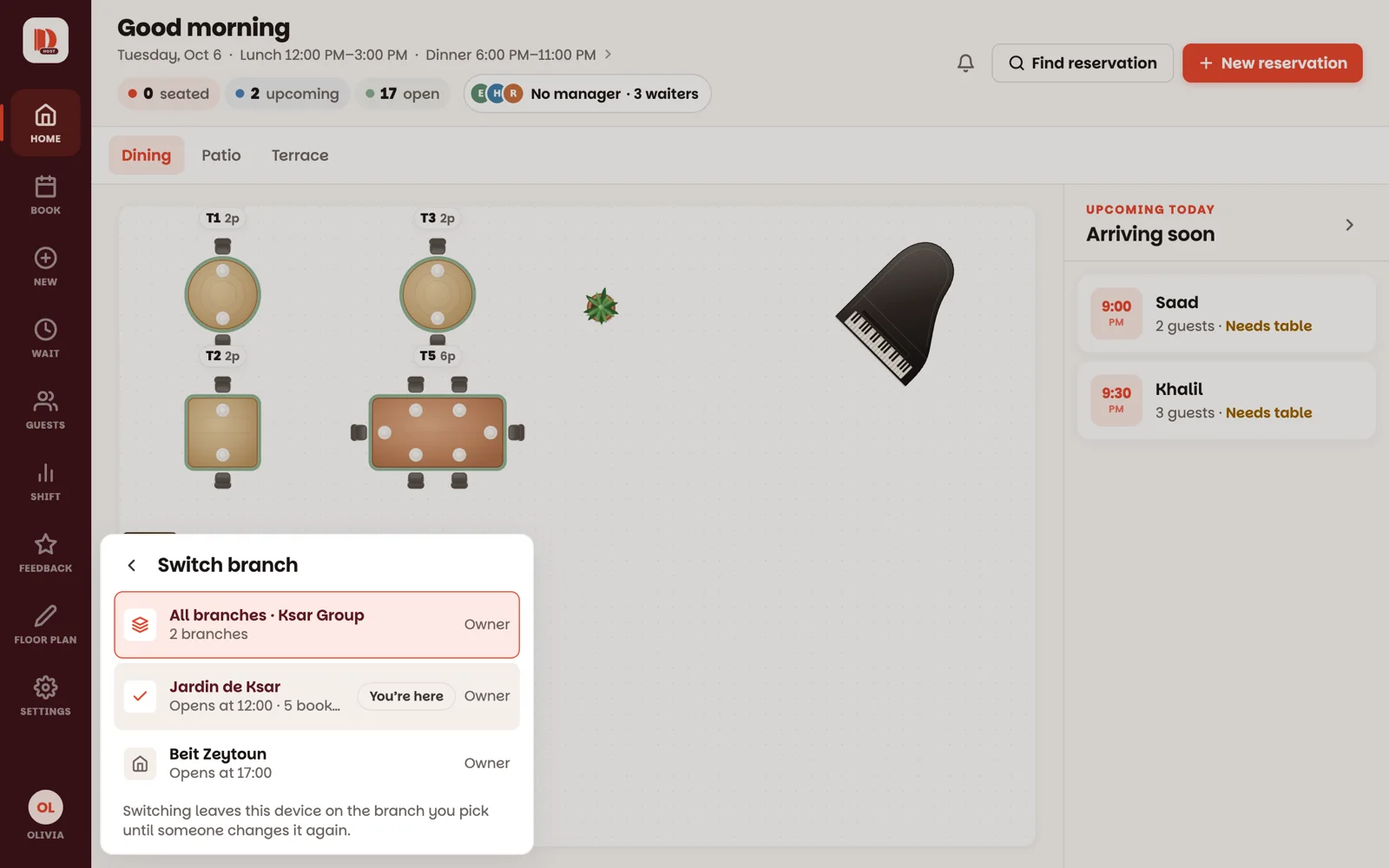Click the You're here badge
This screenshot has width=1389, height=868.
click(x=406, y=696)
